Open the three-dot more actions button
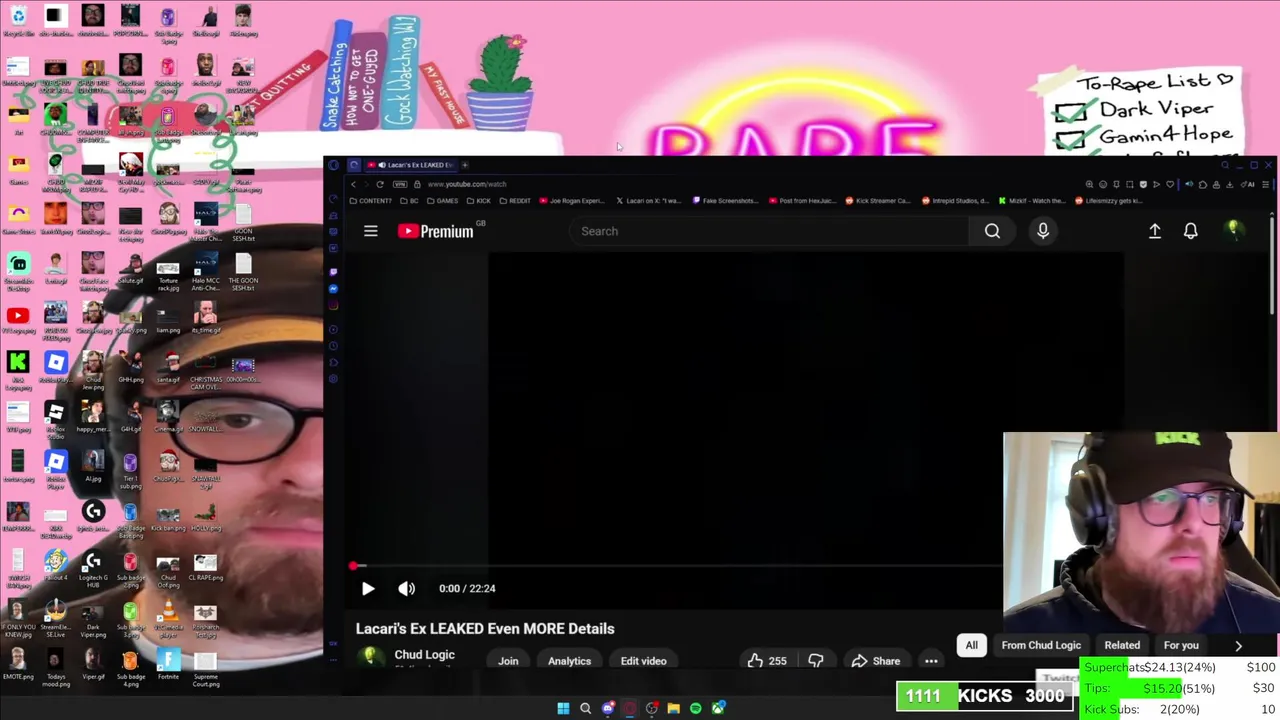 tap(931, 661)
